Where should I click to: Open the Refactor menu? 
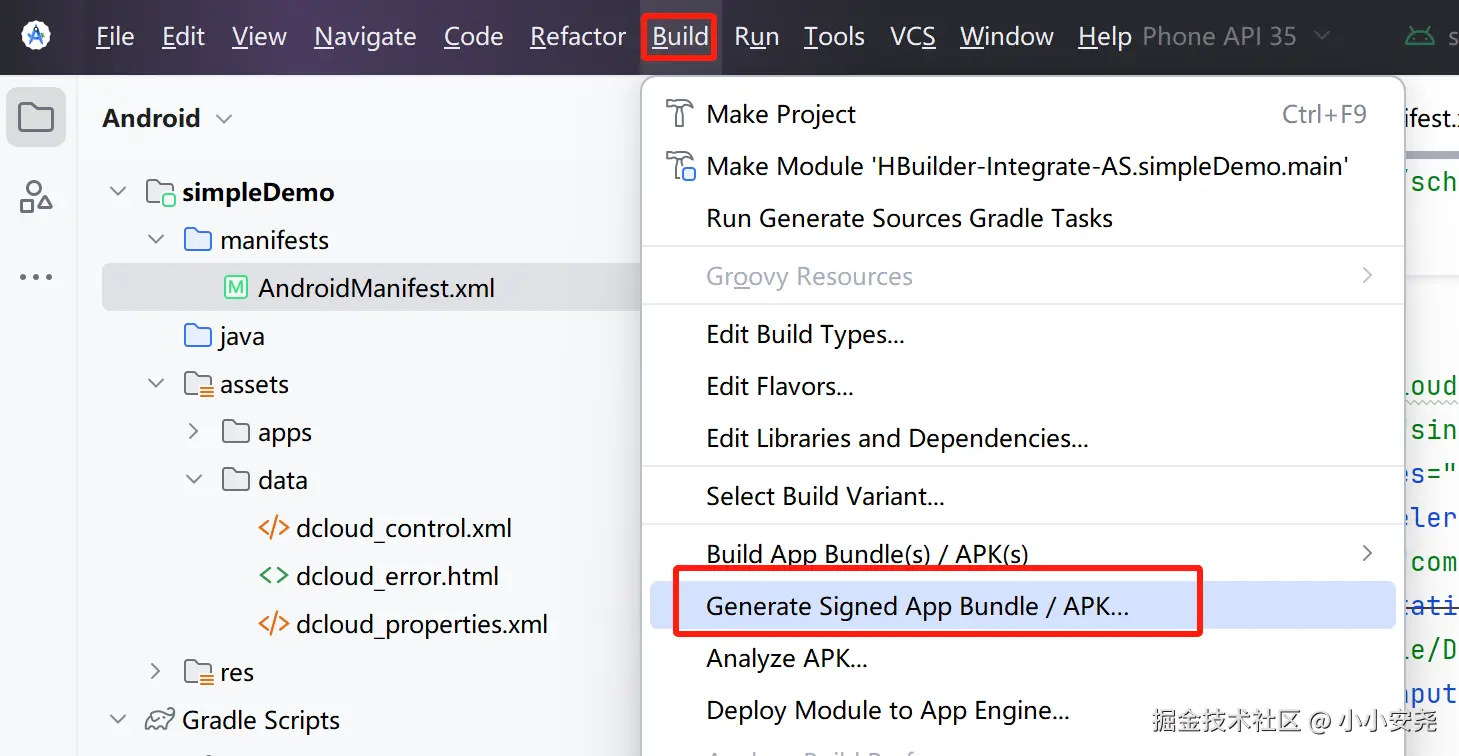(x=578, y=37)
